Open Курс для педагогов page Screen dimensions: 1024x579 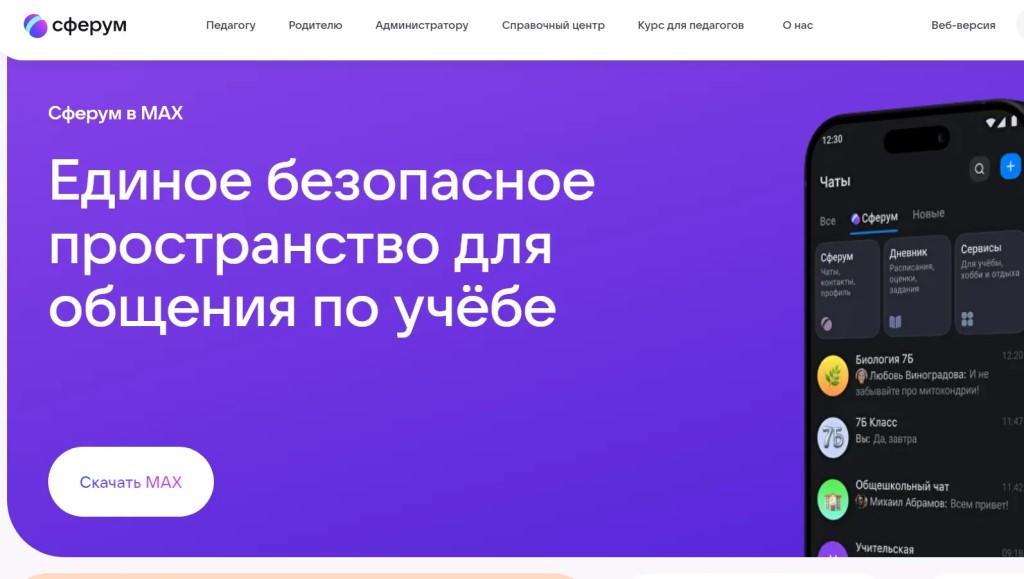(x=690, y=25)
